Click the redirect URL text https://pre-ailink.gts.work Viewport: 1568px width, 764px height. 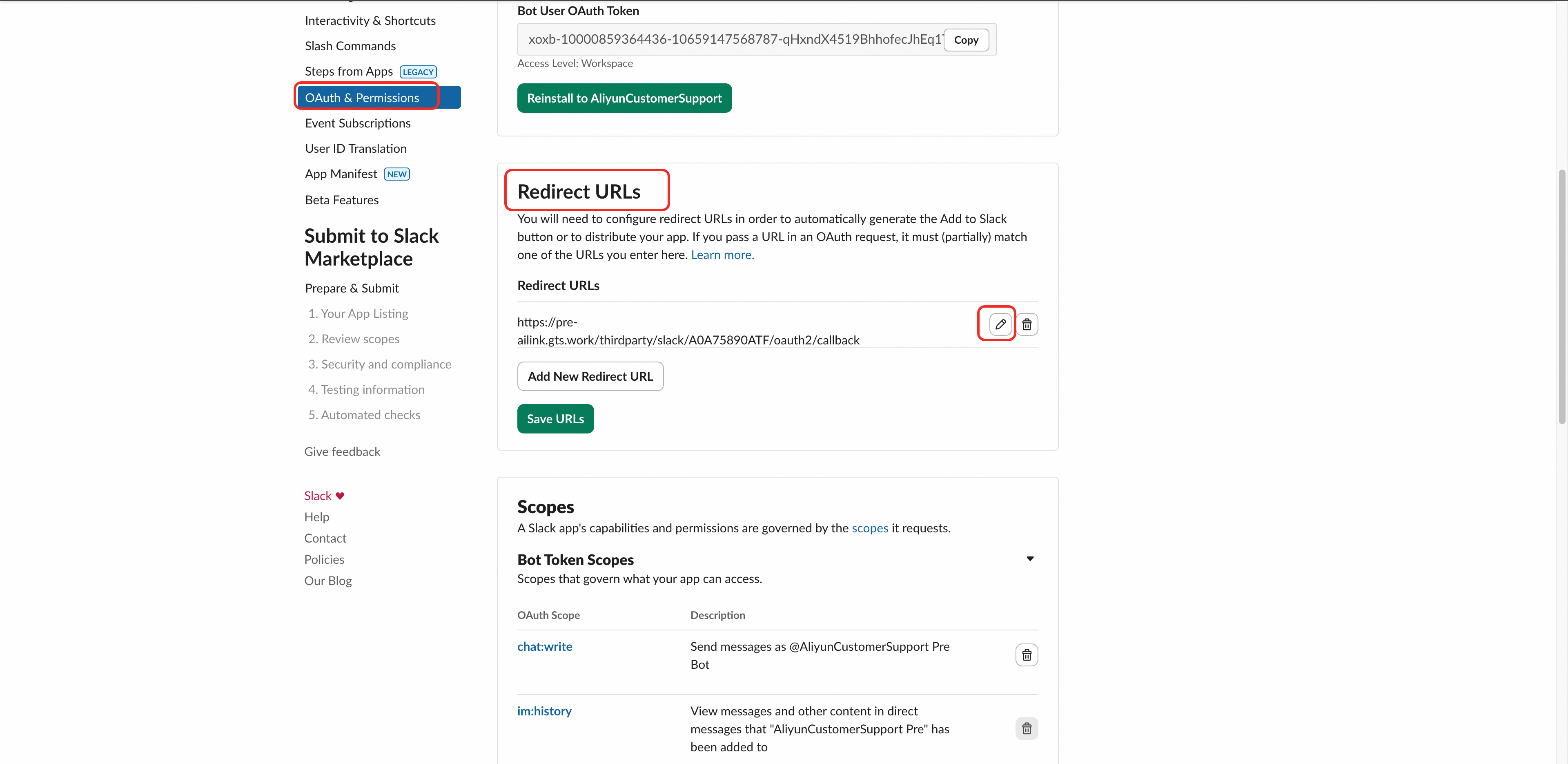coord(688,331)
